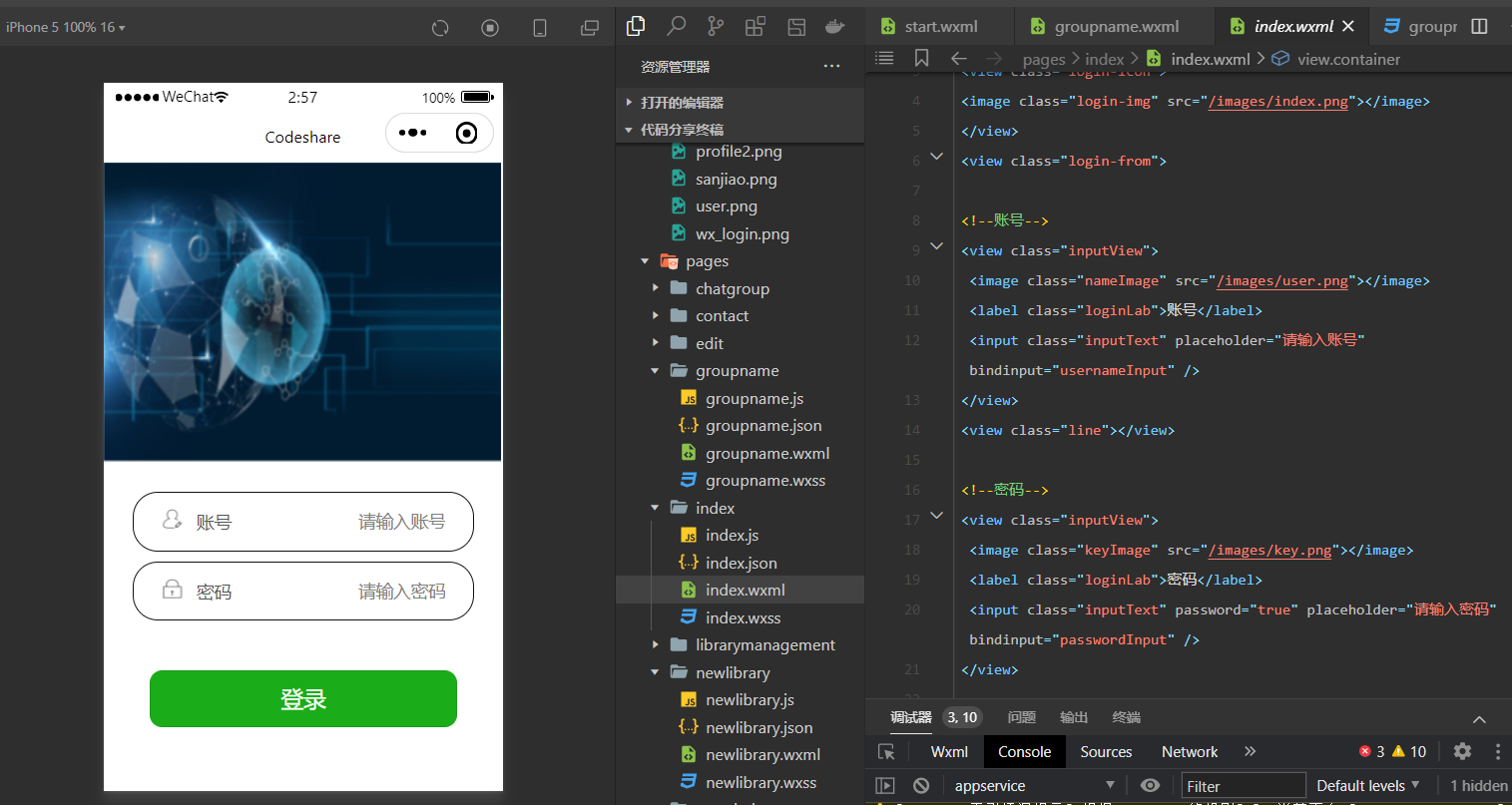Toggle the phone device preview icon
The height and width of the screenshot is (805, 1512).
coord(540,28)
